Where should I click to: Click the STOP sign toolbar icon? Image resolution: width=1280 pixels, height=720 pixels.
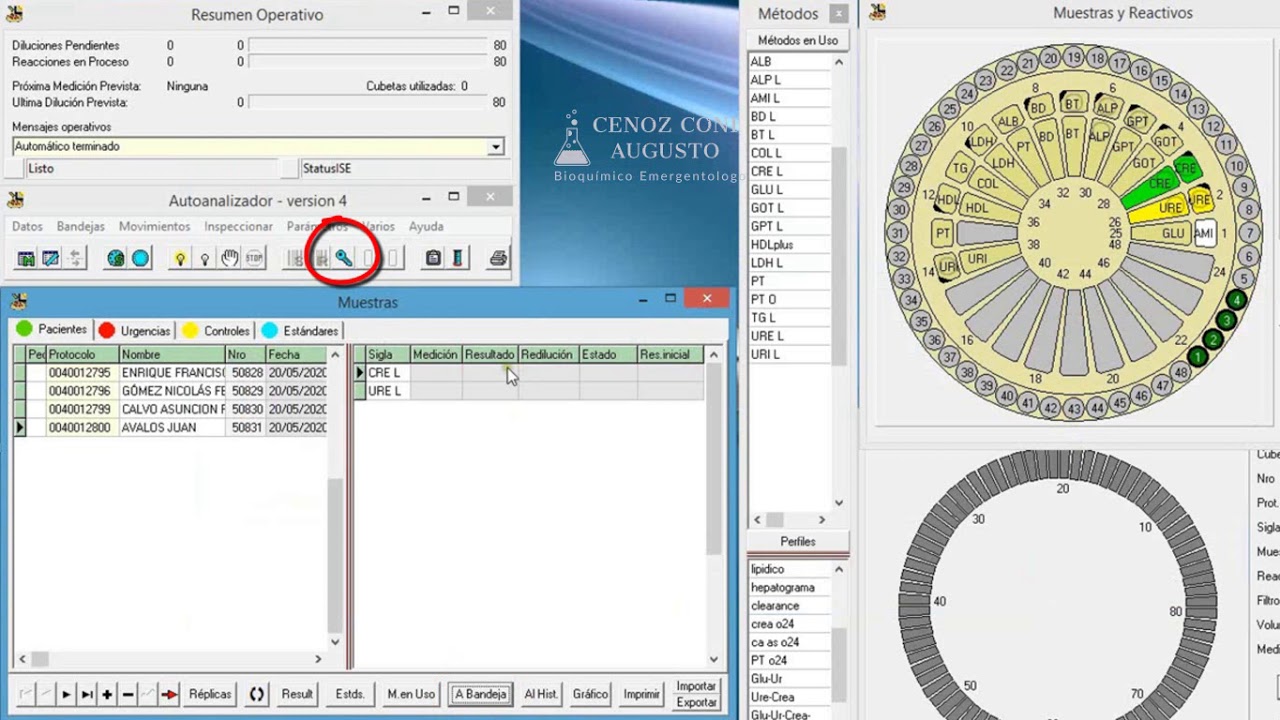pos(255,258)
